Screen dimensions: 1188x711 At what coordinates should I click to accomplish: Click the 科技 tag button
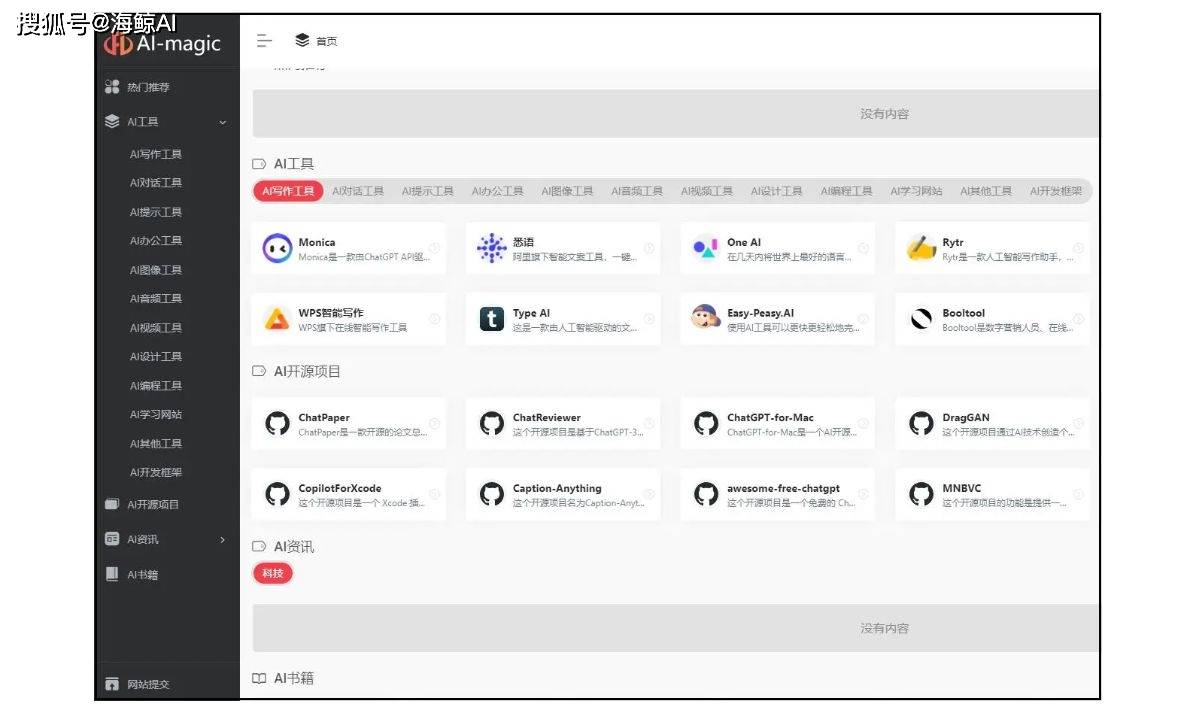(x=273, y=573)
